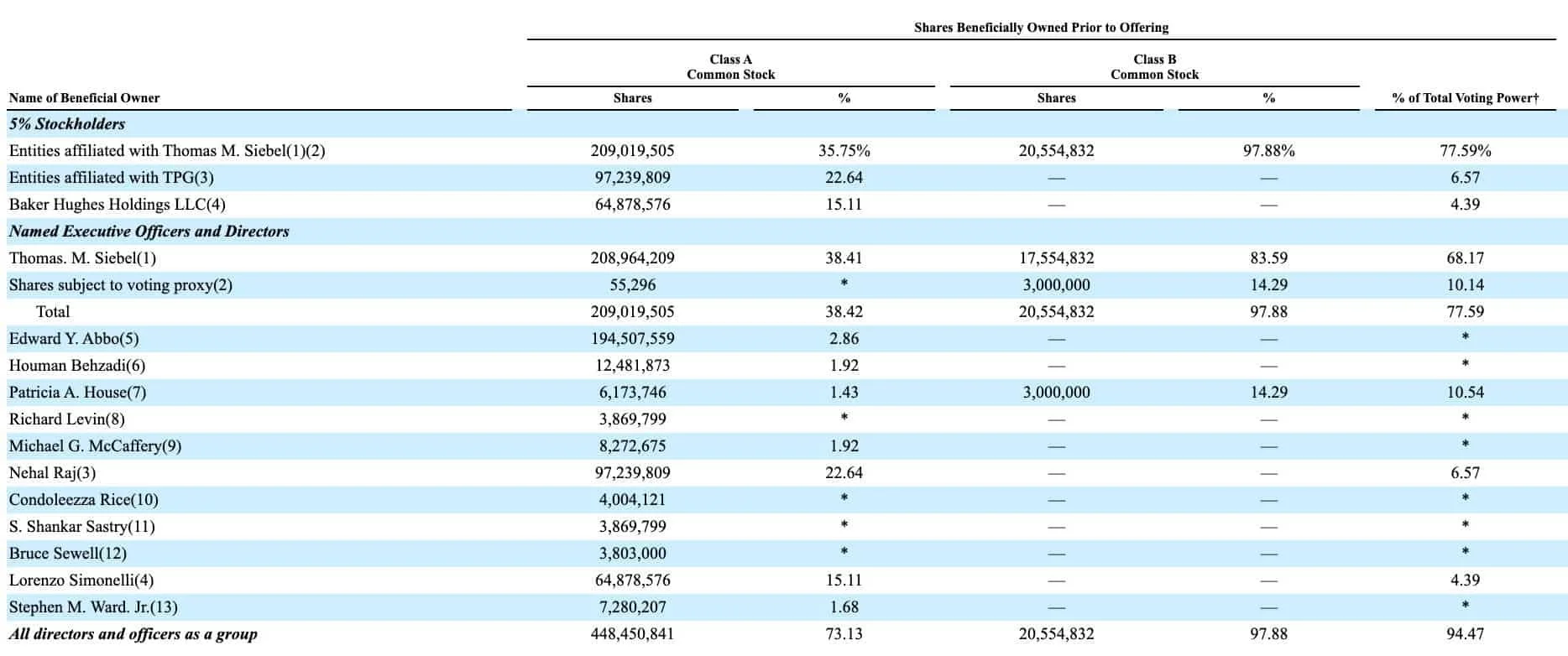Click 'All directors and officers as a group'
The image size is (1568, 656).
point(133,634)
